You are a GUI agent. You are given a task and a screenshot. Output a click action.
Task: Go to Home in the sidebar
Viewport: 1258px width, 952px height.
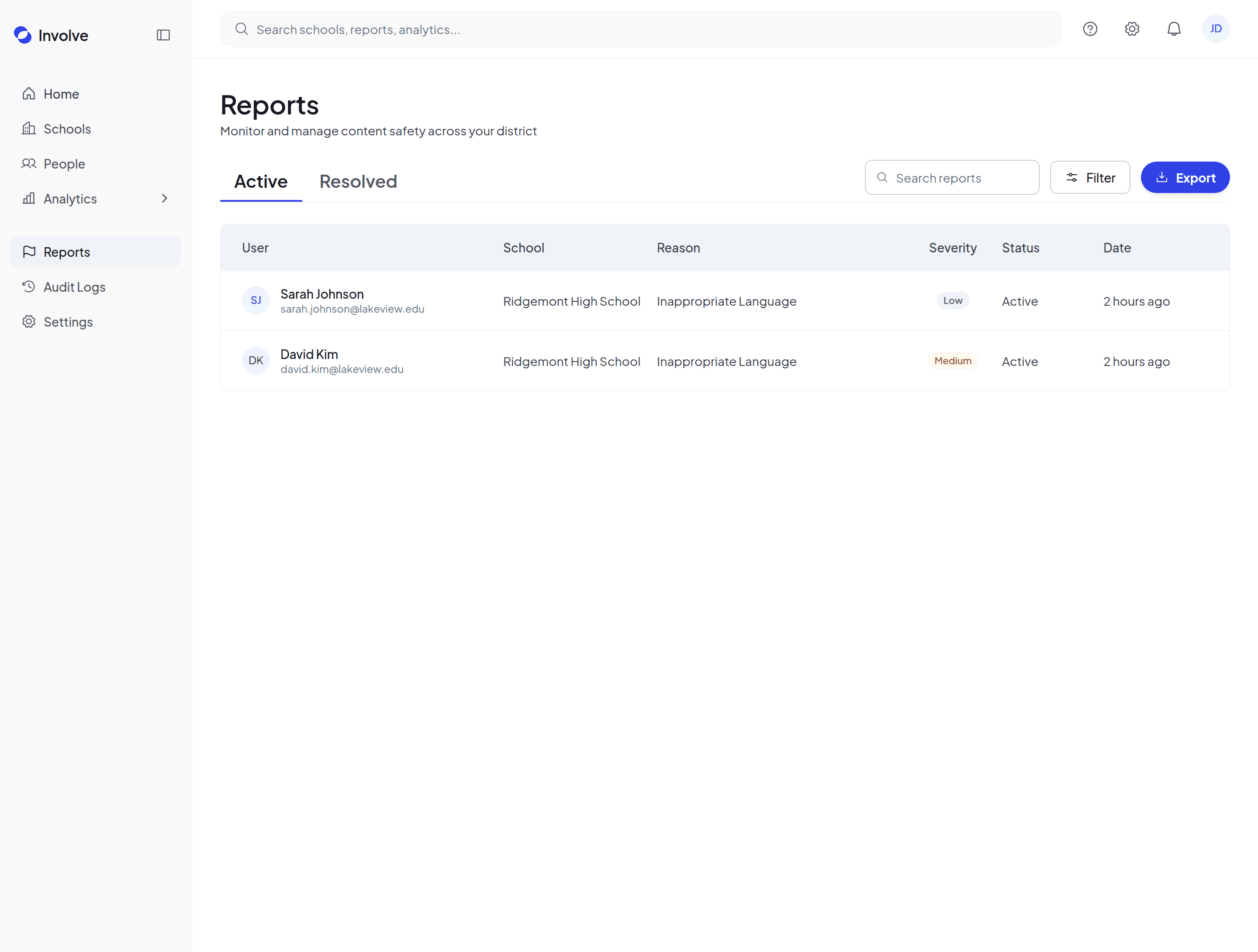tap(96, 94)
